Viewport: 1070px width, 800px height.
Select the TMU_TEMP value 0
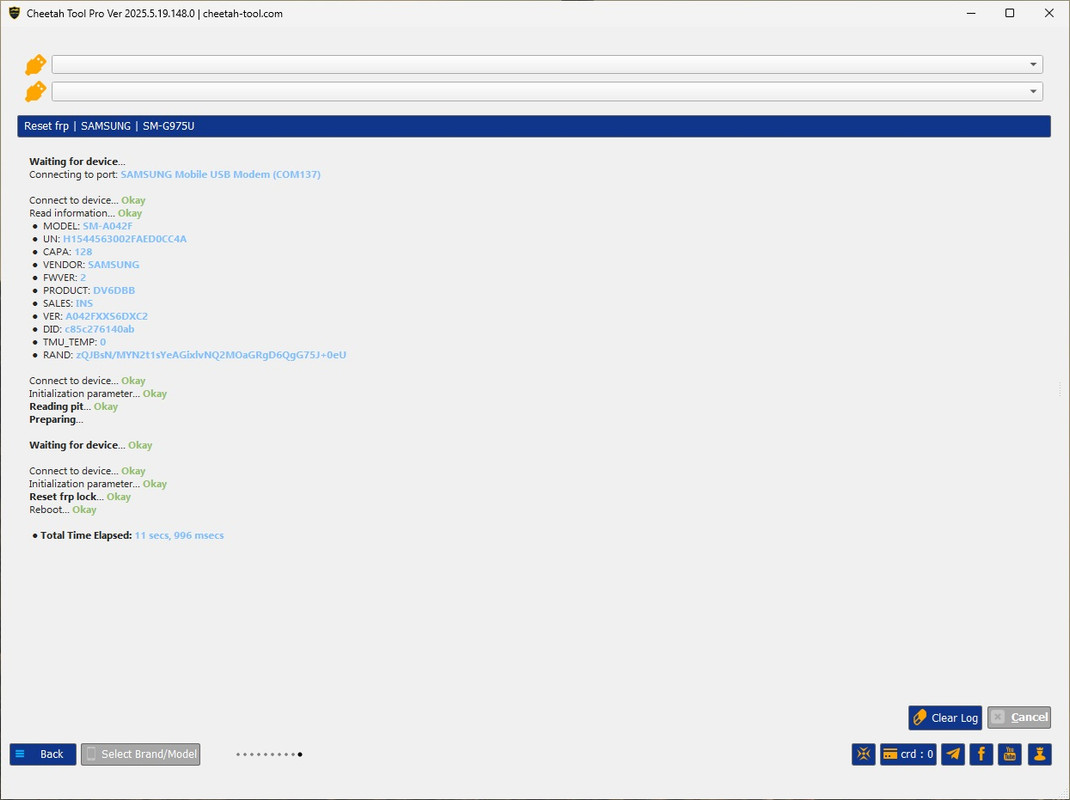pyautogui.click(x=103, y=342)
